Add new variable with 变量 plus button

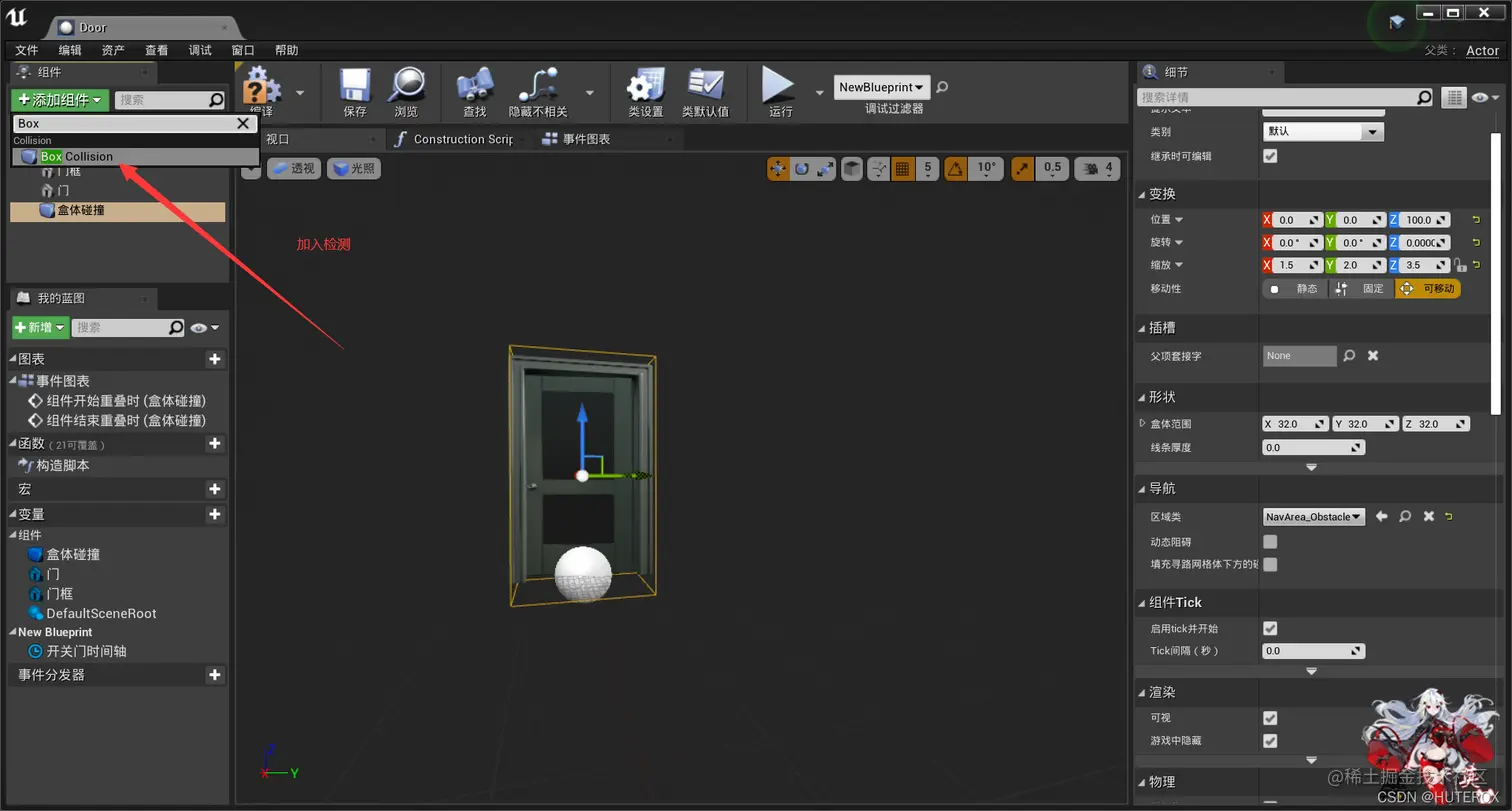pos(214,514)
